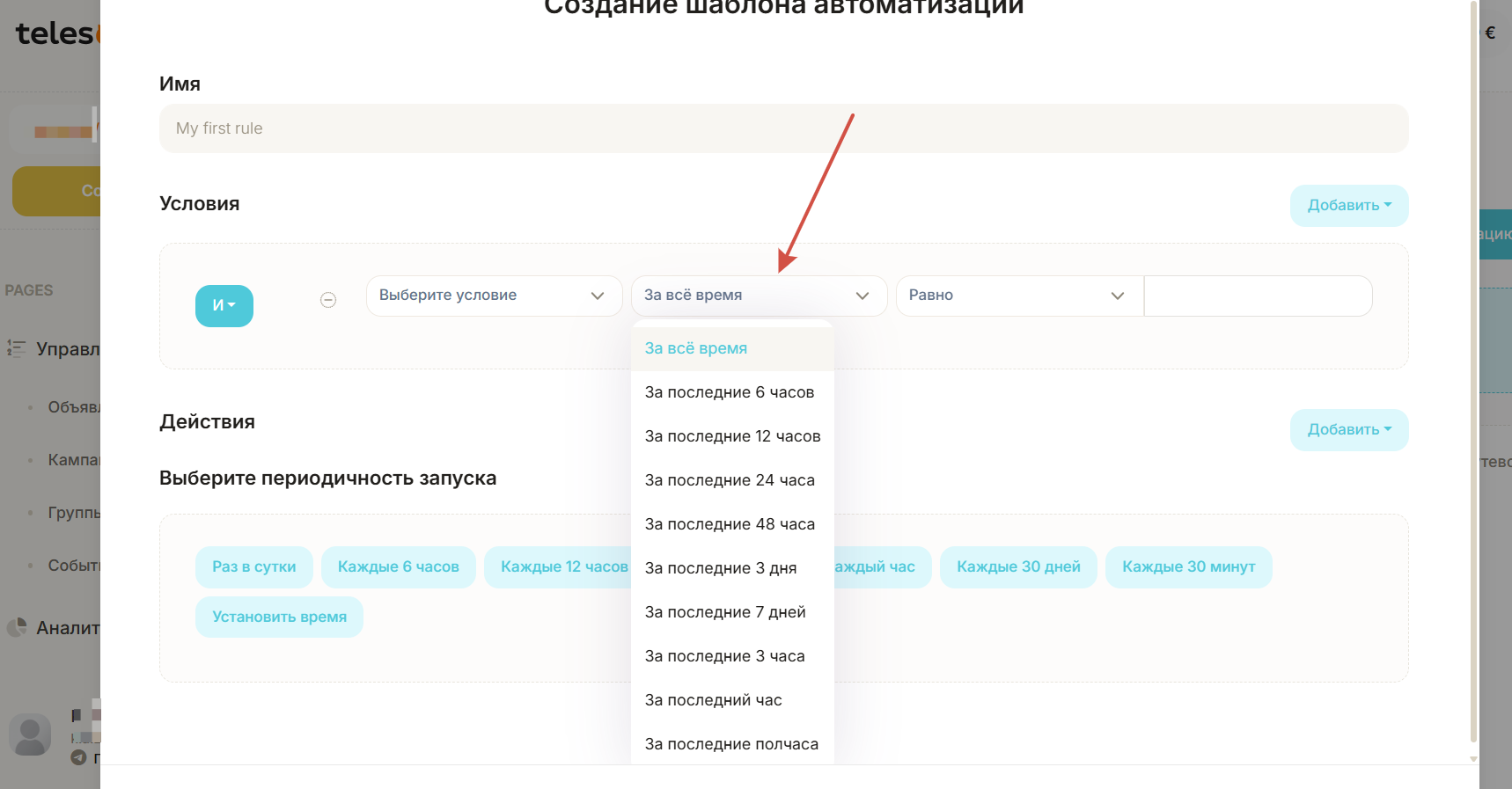The image size is (1512, 789).
Task: Open the 'И' logical operator dropdown
Action: pyautogui.click(x=224, y=305)
